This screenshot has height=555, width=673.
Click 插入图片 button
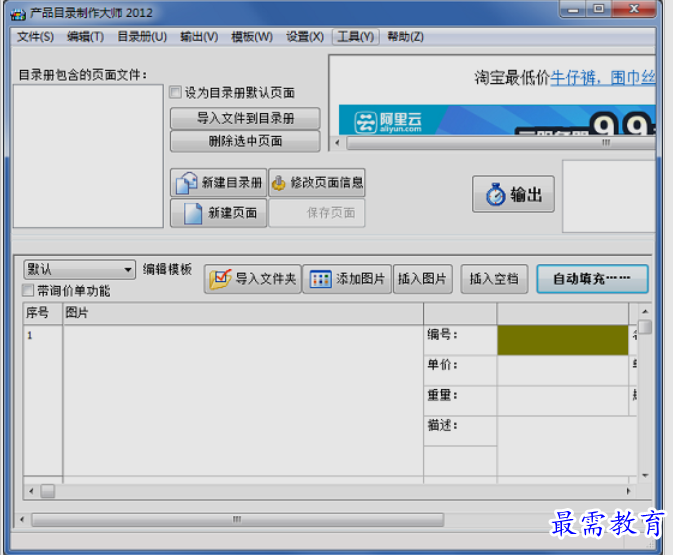(x=422, y=279)
